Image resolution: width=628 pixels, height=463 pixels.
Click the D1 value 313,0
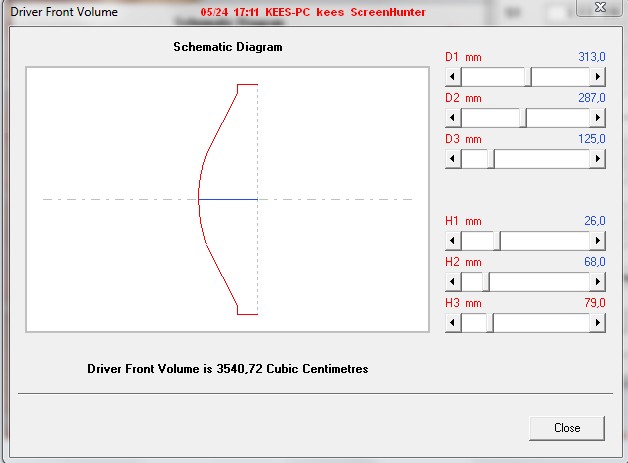tap(592, 57)
